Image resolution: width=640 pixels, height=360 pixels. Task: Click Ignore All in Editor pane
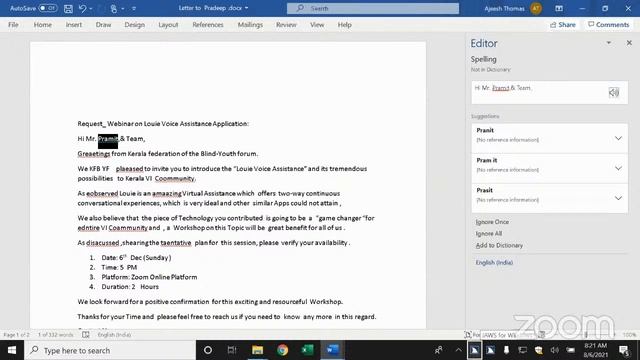coord(489,233)
